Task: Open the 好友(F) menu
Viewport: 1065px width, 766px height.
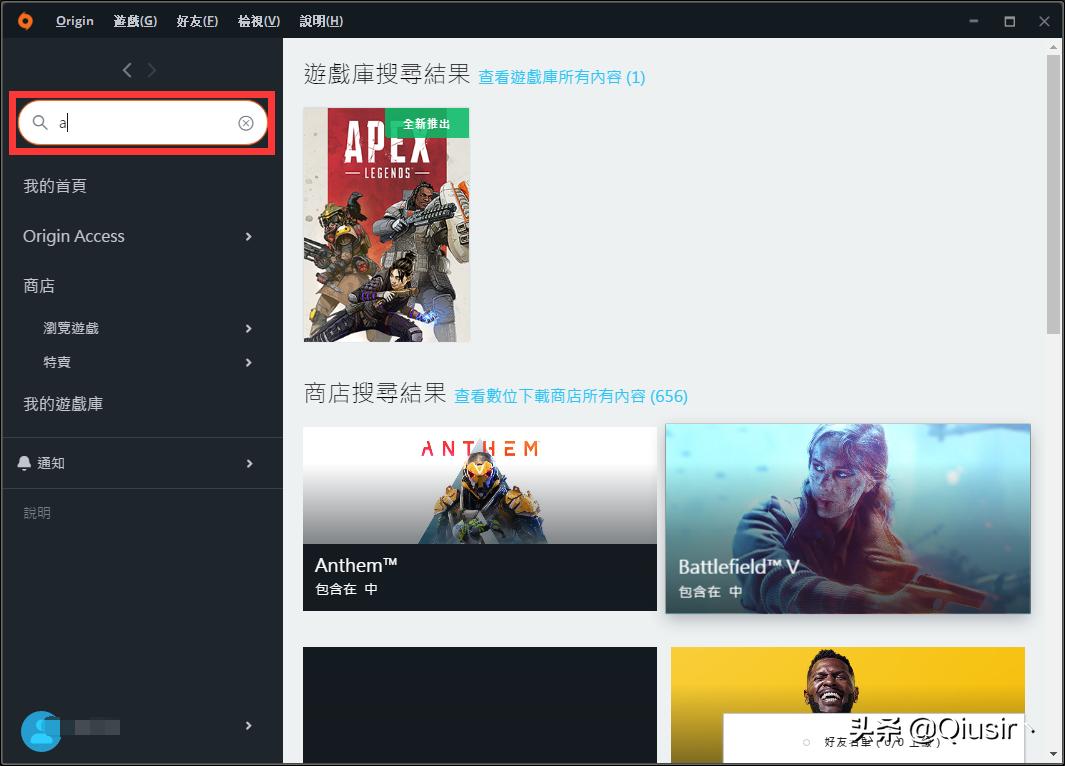Action: [196, 20]
